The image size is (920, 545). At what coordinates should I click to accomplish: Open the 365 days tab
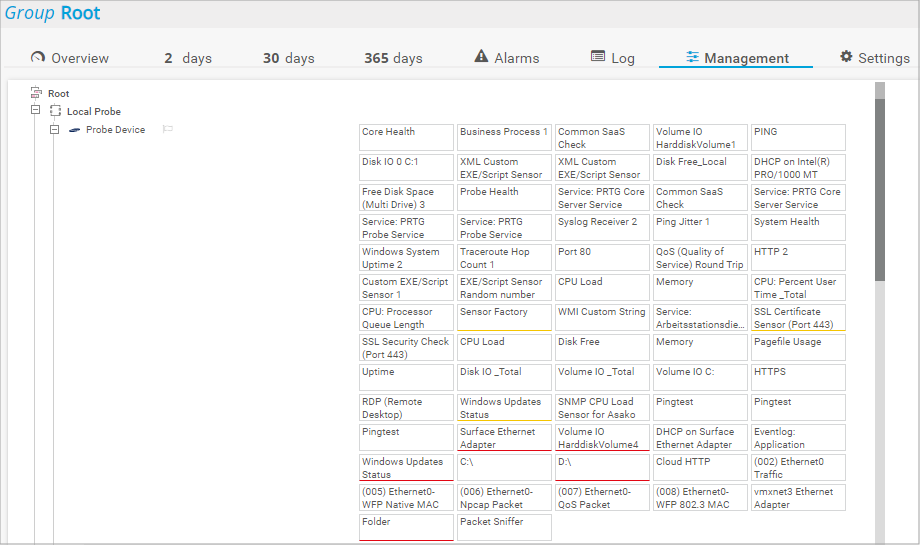tap(393, 58)
